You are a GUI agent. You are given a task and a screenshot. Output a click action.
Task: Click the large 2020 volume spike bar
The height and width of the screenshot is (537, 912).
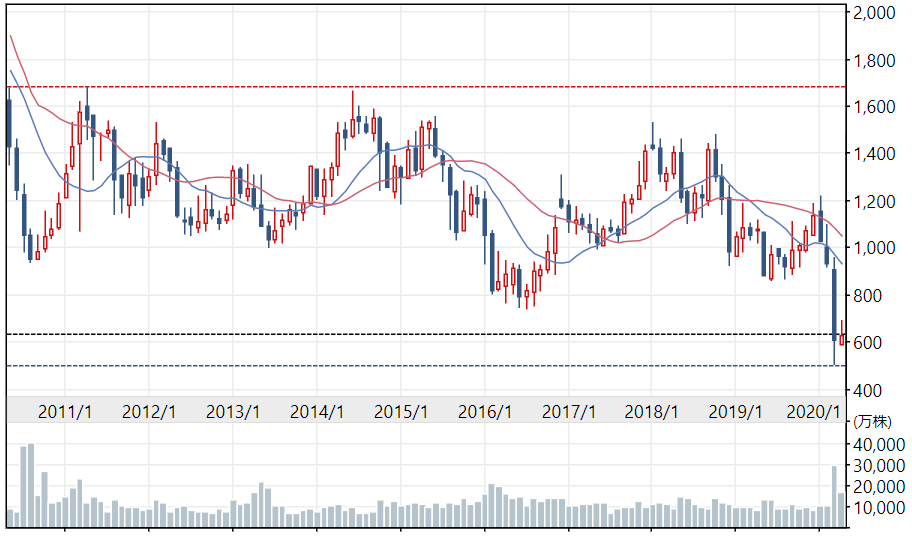834,496
